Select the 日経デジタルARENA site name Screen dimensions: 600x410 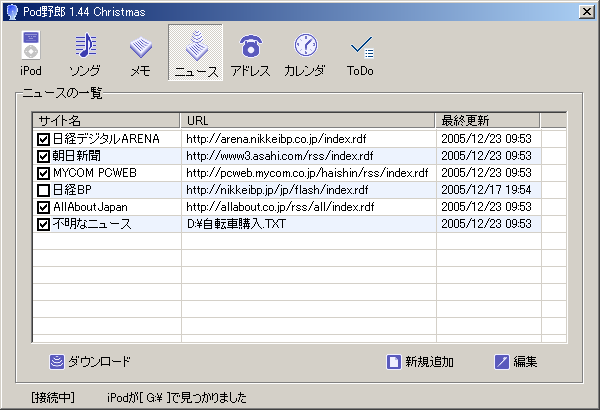click(106, 139)
